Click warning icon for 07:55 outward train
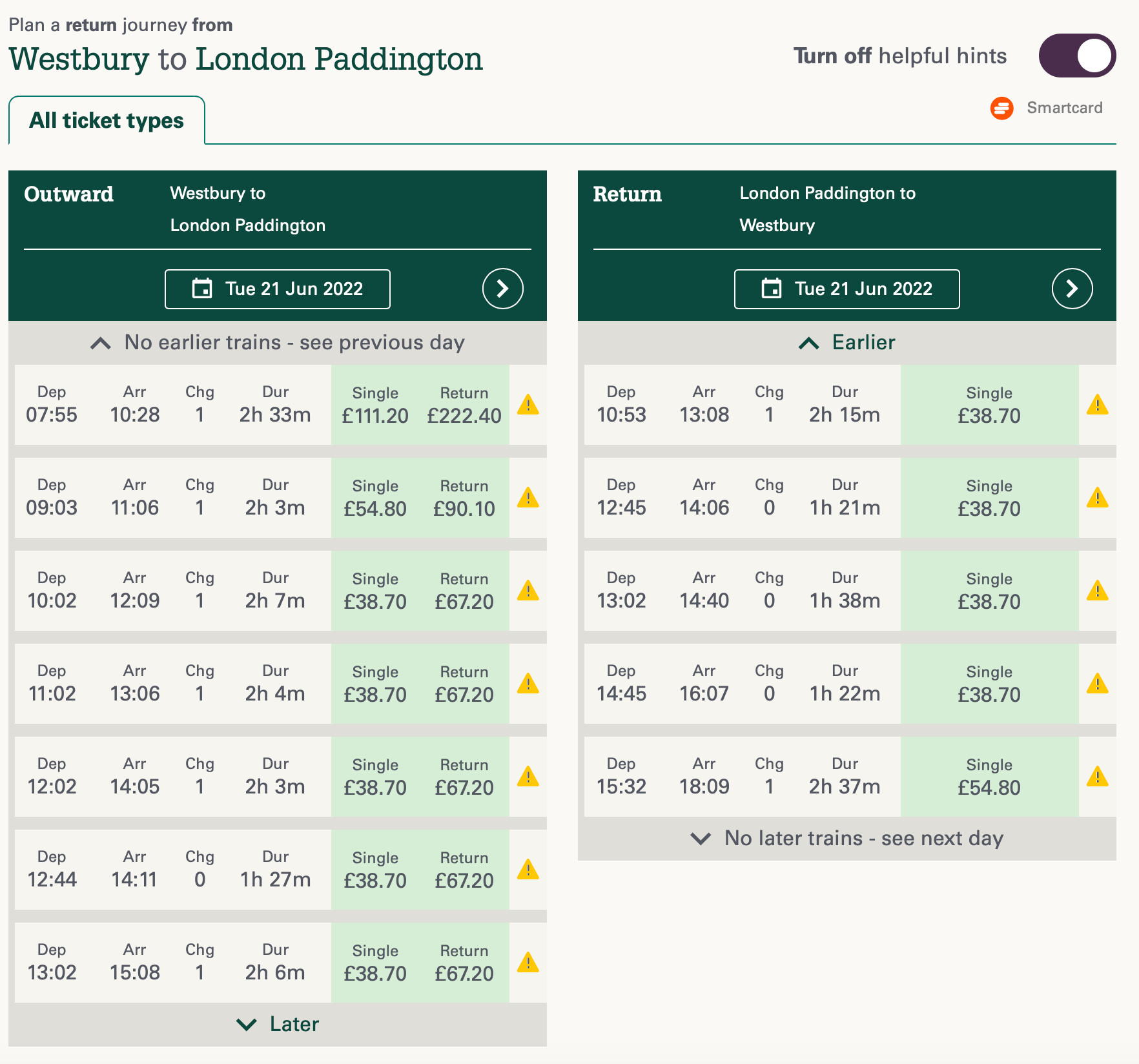Screen dimensions: 1139x1064 pos(528,405)
